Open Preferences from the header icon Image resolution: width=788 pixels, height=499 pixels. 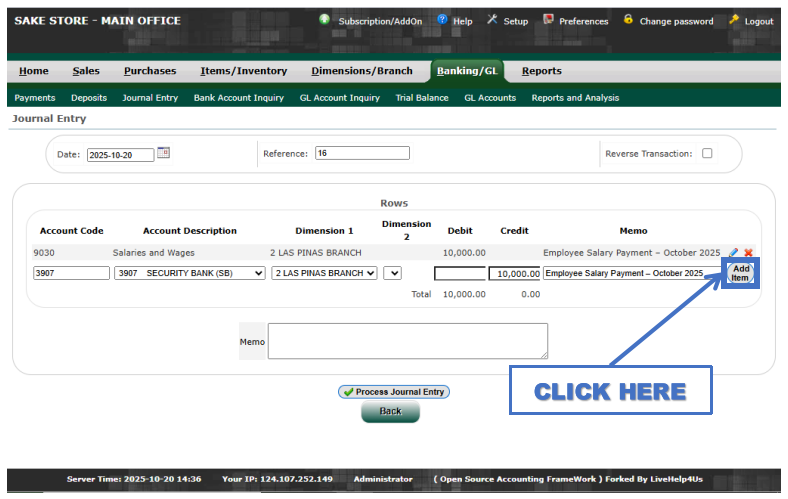tap(548, 20)
